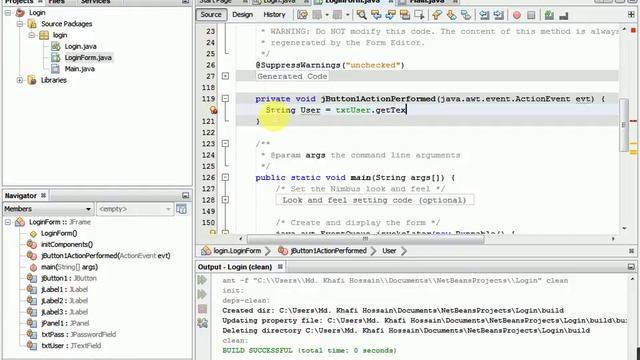Collapse the Source Packages node
This screenshot has width=640, height=360.
tap(20, 24)
